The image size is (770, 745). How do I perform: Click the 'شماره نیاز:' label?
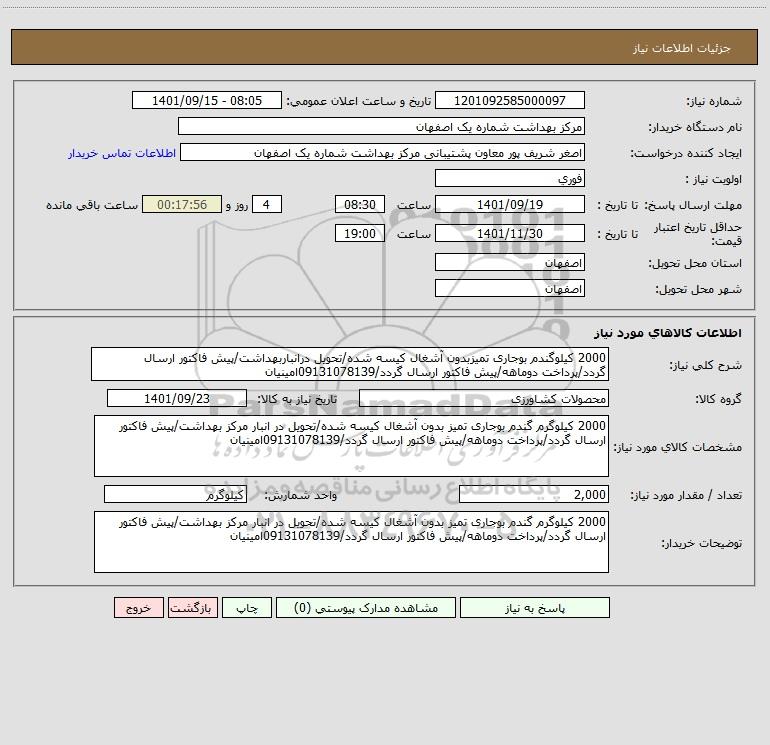(x=714, y=101)
